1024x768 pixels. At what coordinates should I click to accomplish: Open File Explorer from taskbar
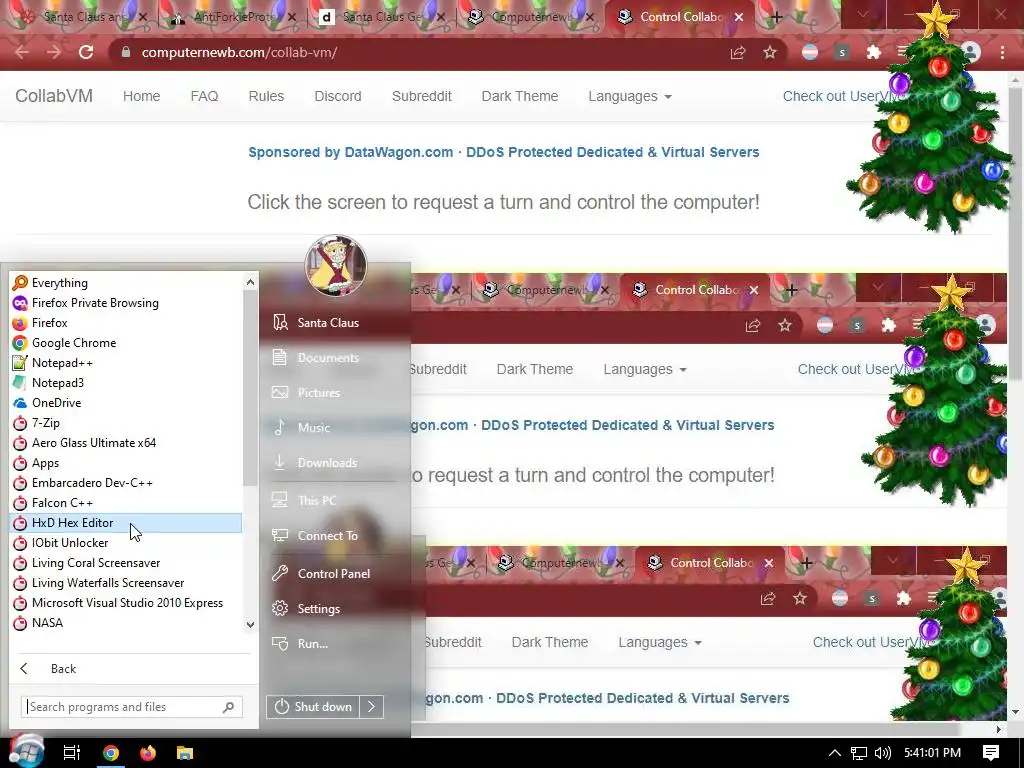coord(185,753)
